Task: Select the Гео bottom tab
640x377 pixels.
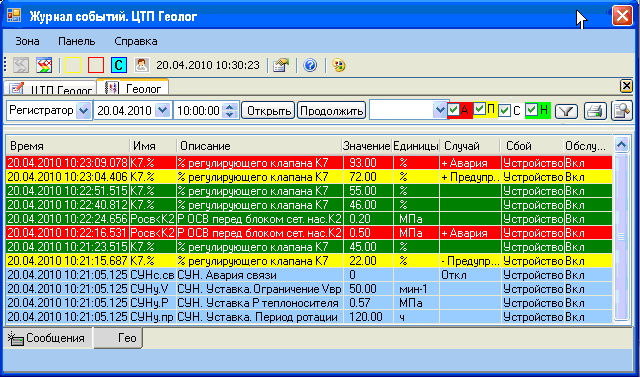Action: click(118, 338)
